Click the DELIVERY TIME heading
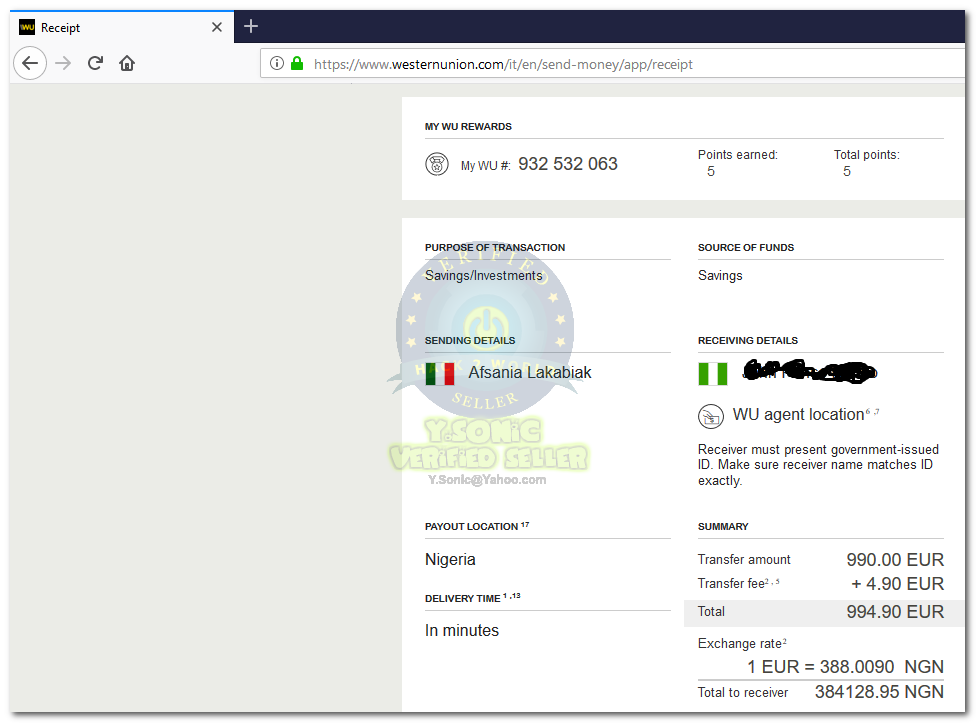 coord(472,598)
